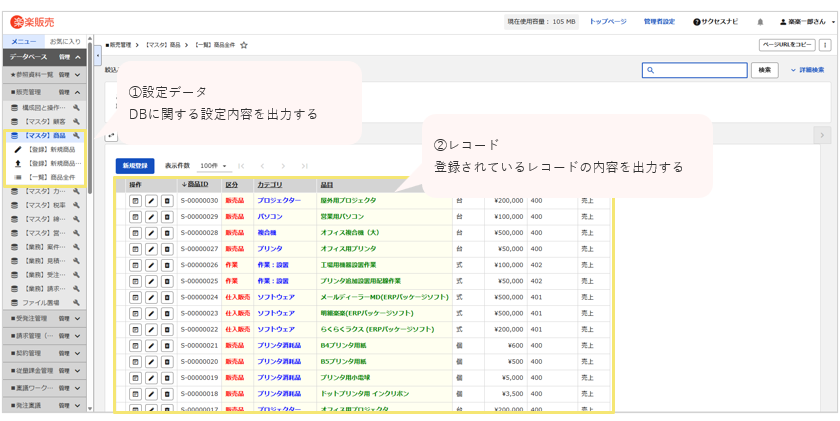Click wrench settings icon for ファイル置場

tap(76, 303)
